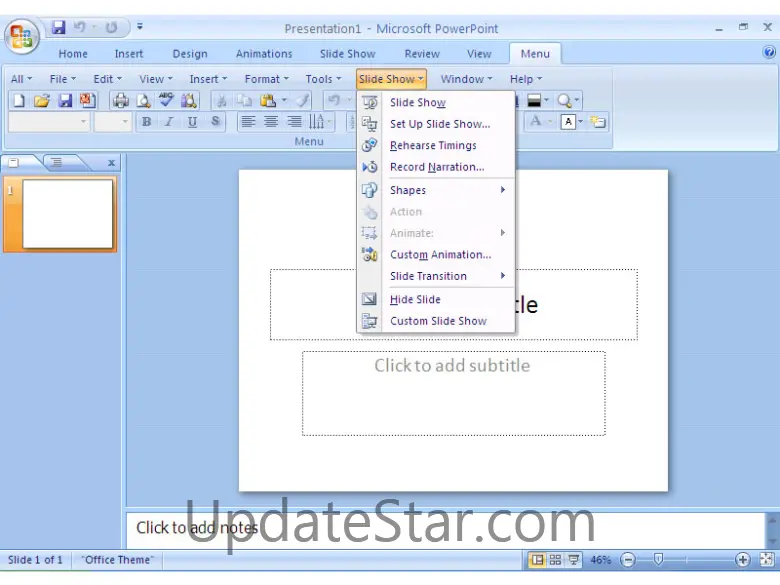Click the Open folder icon

(42, 100)
